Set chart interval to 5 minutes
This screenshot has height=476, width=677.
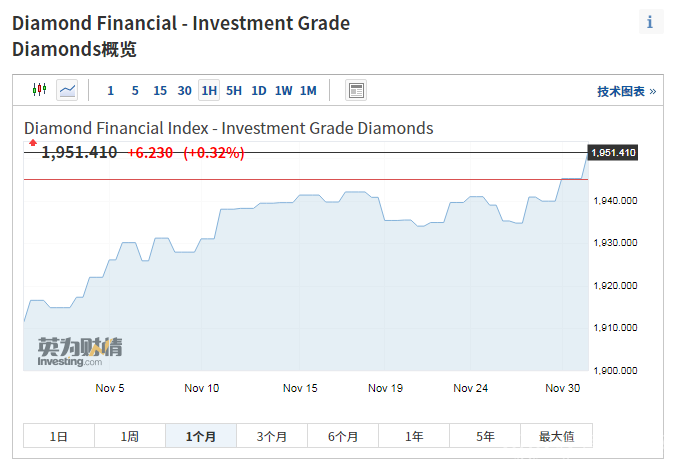(x=135, y=91)
